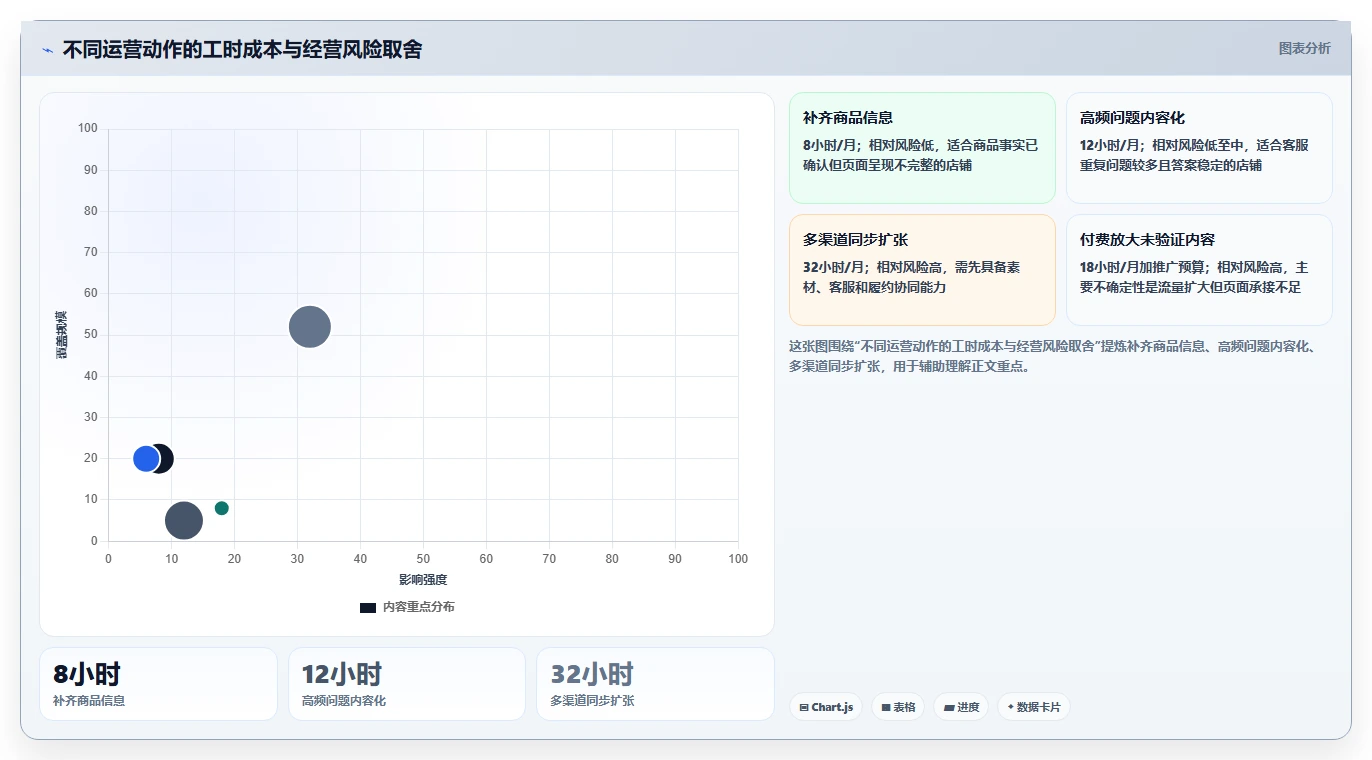The image size is (1372, 760).
Task: Click the 补齐商品信息 caption under 8小时
Action: pyautogui.click(x=89, y=701)
